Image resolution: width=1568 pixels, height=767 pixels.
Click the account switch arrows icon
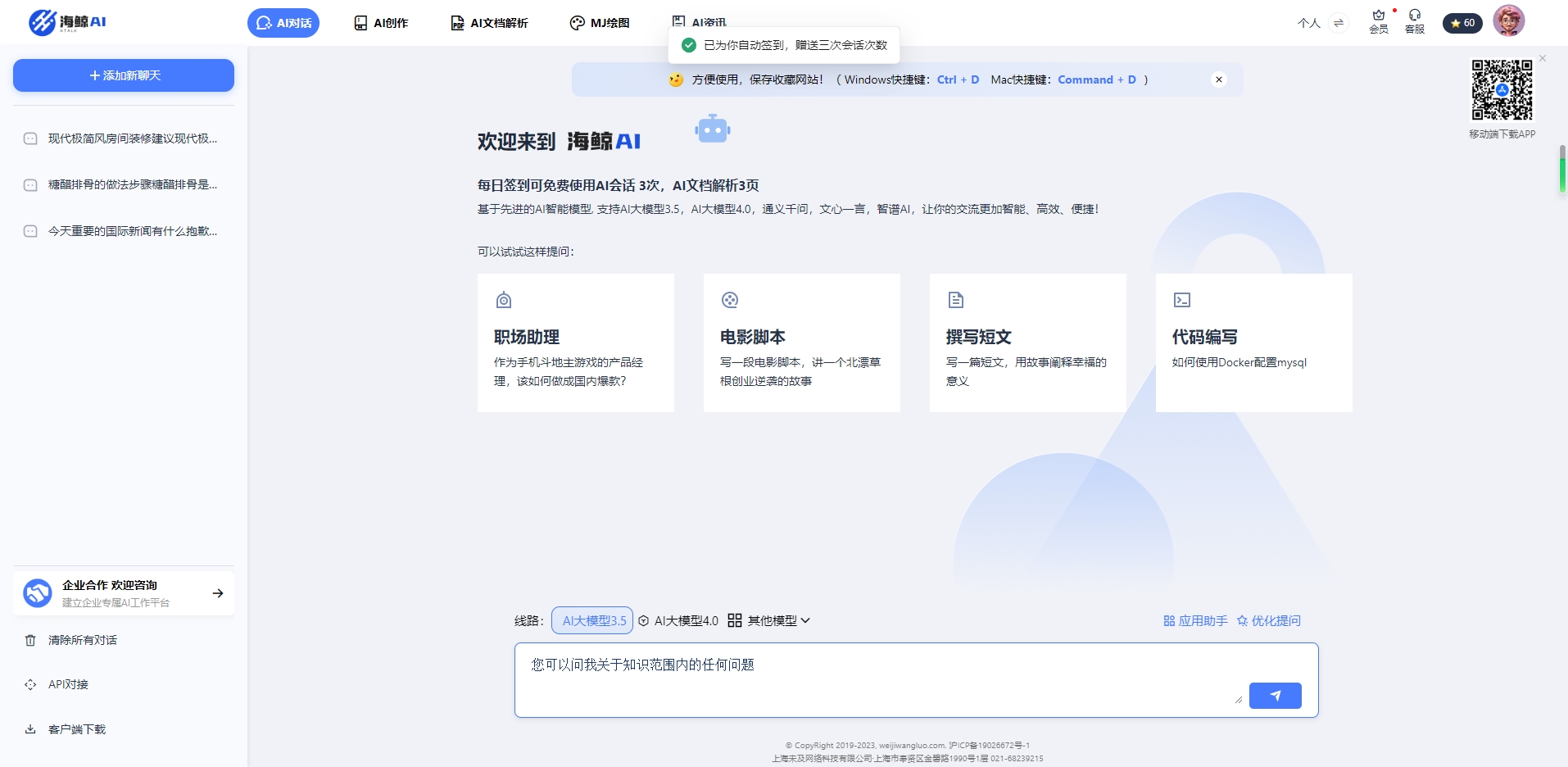[x=1339, y=23]
